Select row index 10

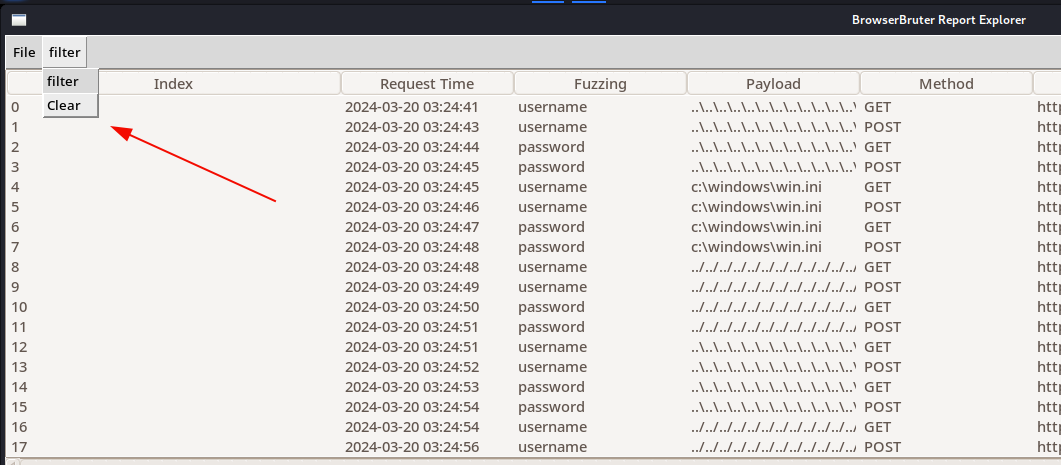[x=533, y=307]
